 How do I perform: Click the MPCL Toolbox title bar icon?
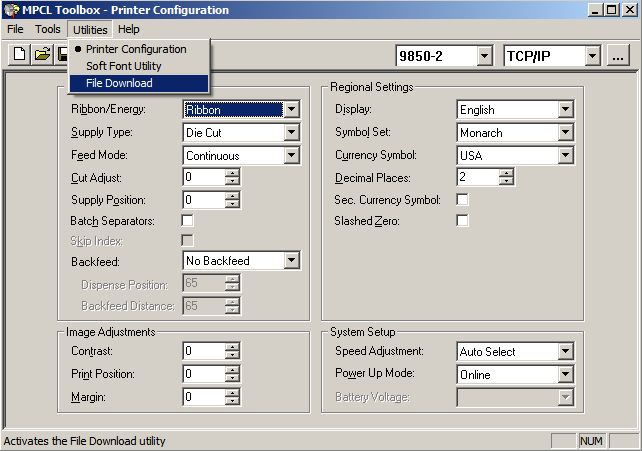11,10
